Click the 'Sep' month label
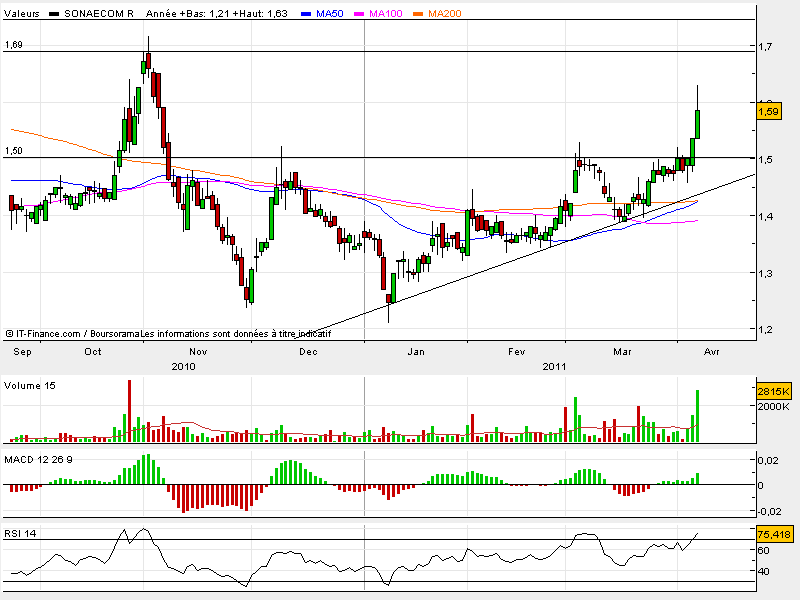This screenshot has height=600, width=800. pos(22,352)
